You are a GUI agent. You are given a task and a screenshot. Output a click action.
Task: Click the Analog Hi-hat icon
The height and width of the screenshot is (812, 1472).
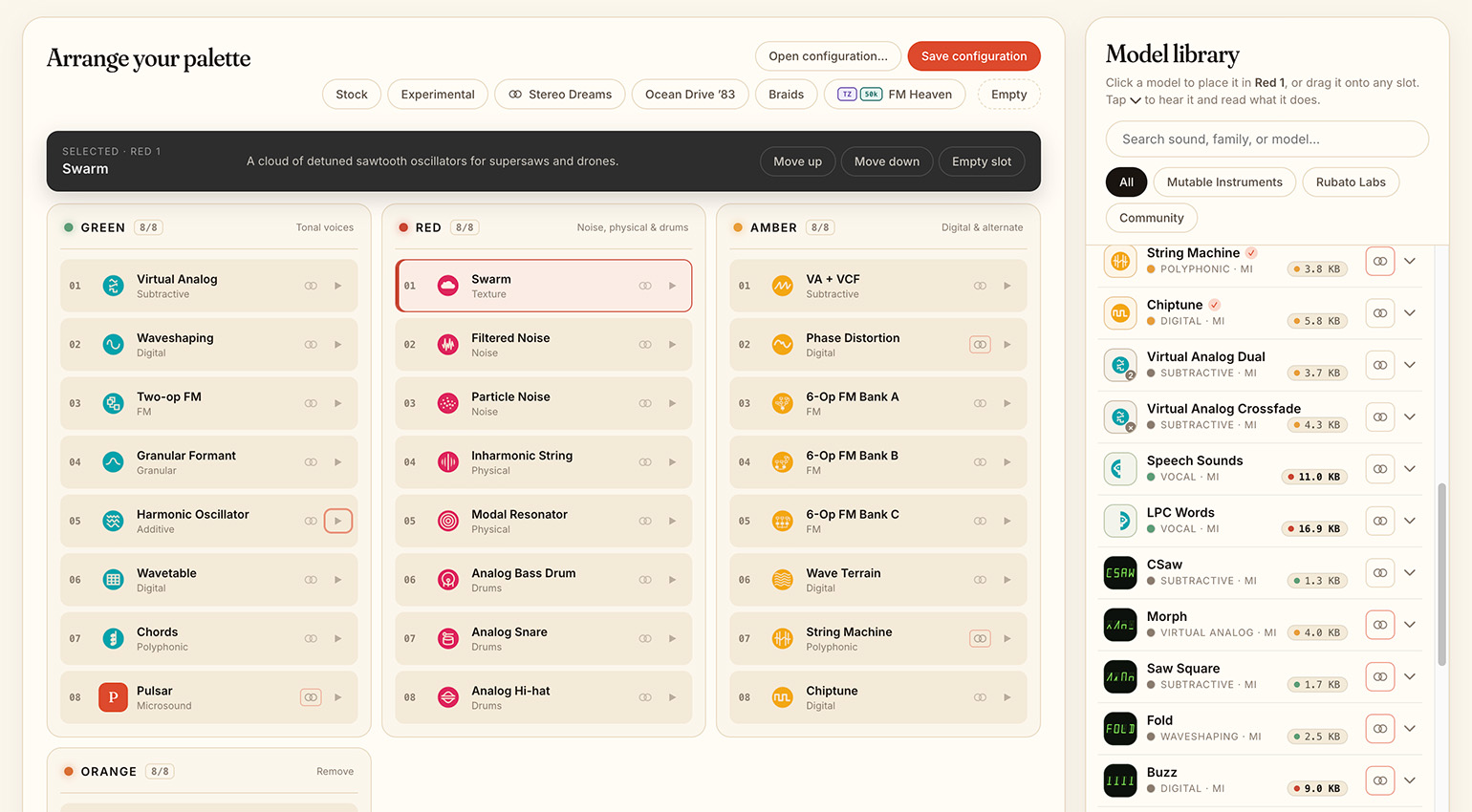447,697
